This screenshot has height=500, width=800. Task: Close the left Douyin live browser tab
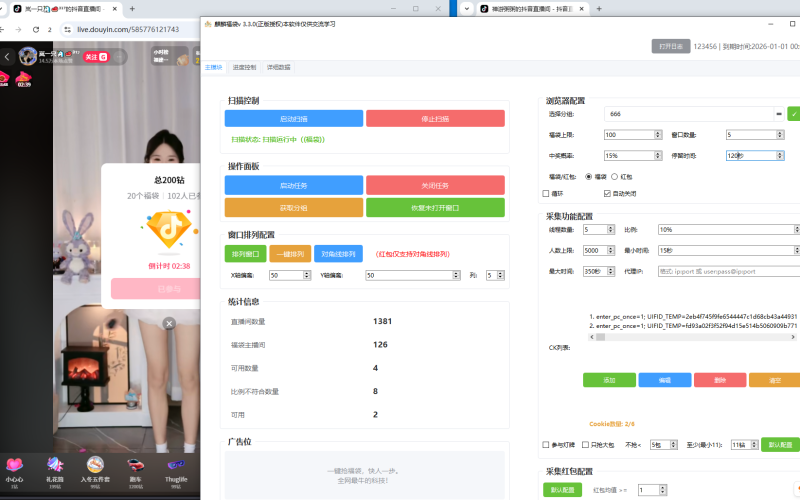pos(114,9)
